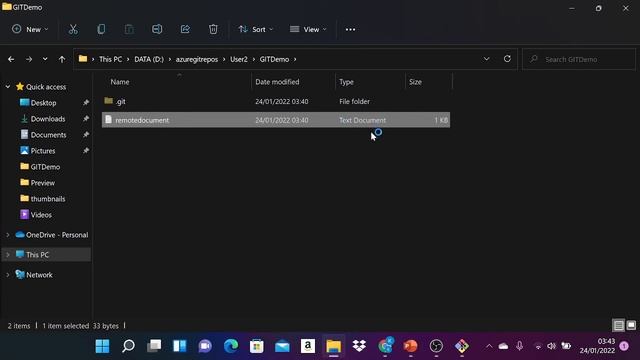Screen dimensions: 640x360
Task: Open the See more three-dots menu
Action: (350, 29)
